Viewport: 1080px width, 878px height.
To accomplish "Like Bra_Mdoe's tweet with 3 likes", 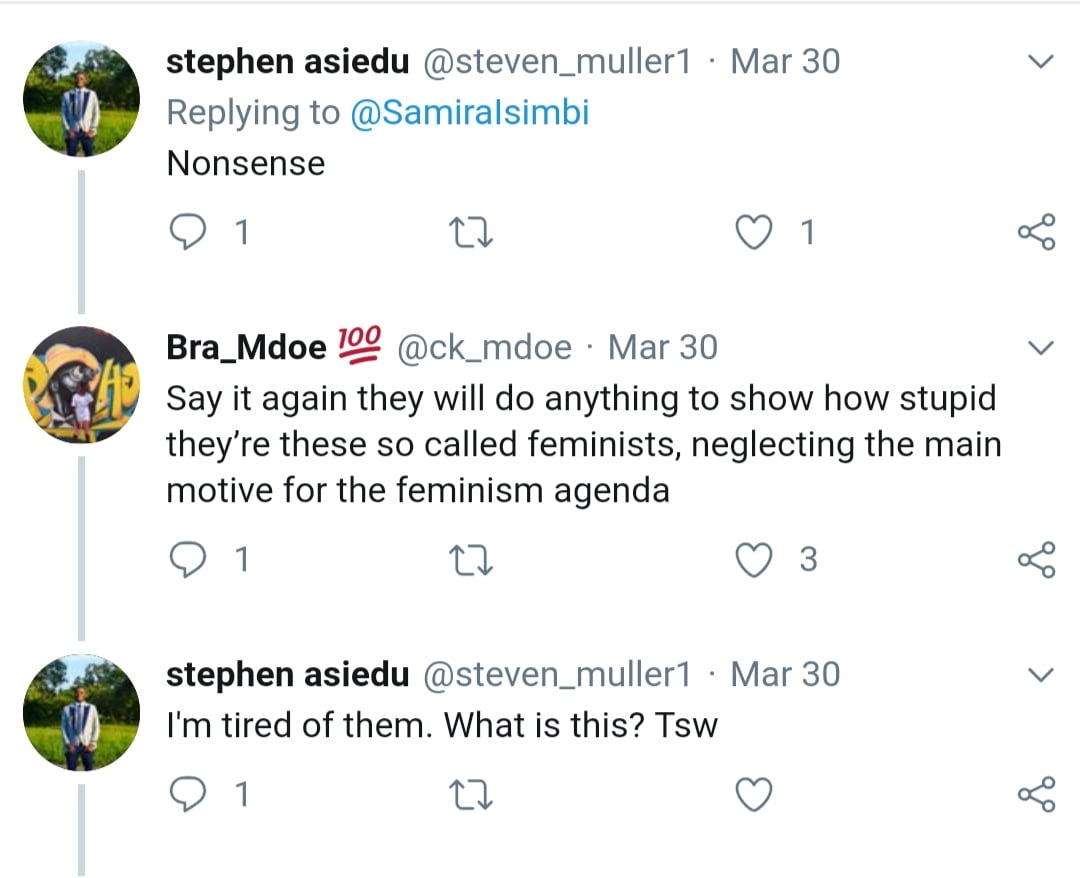I will tap(754, 559).
